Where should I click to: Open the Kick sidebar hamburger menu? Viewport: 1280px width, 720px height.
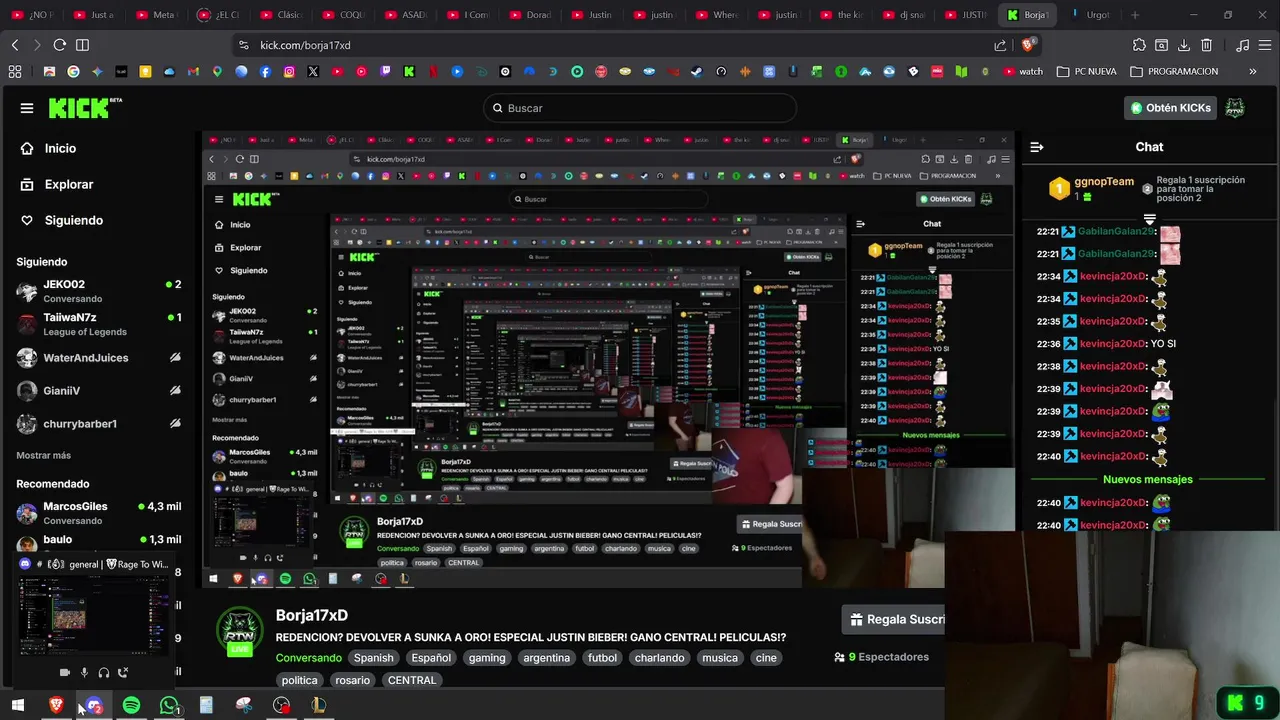(27, 108)
